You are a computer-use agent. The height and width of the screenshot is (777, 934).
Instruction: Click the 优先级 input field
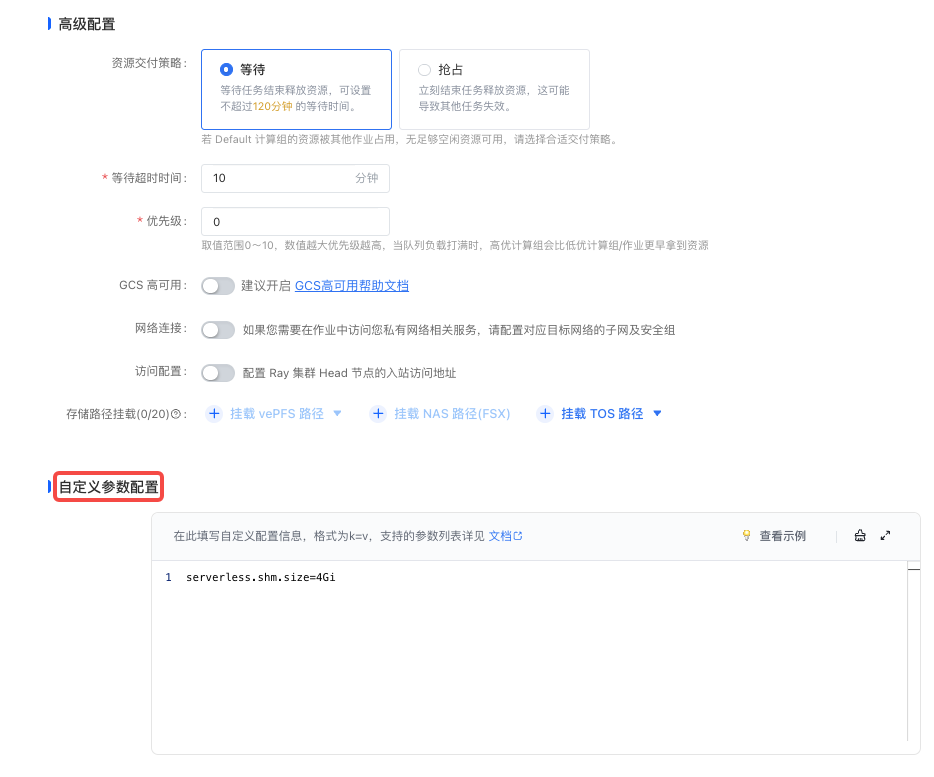click(x=295, y=222)
